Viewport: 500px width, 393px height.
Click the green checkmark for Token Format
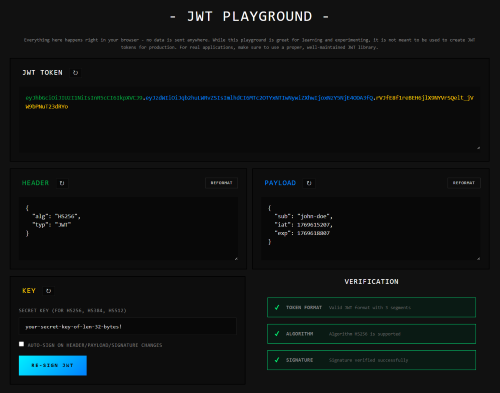pos(277,307)
